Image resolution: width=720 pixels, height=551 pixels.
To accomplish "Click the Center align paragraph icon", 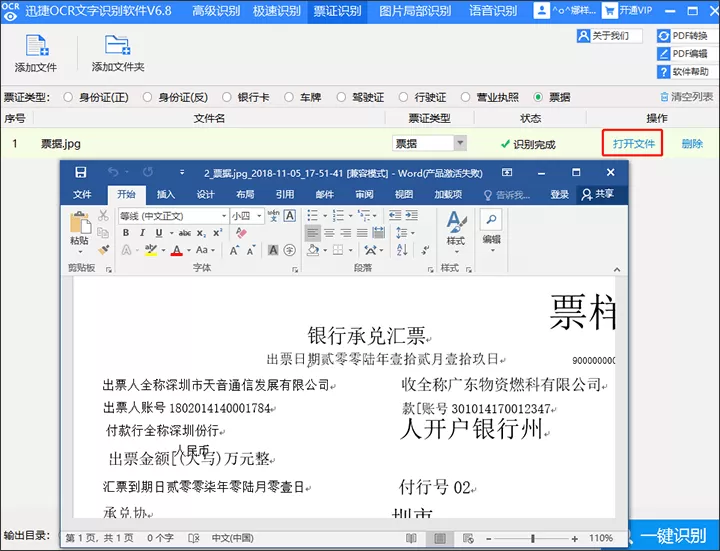I will (x=329, y=233).
